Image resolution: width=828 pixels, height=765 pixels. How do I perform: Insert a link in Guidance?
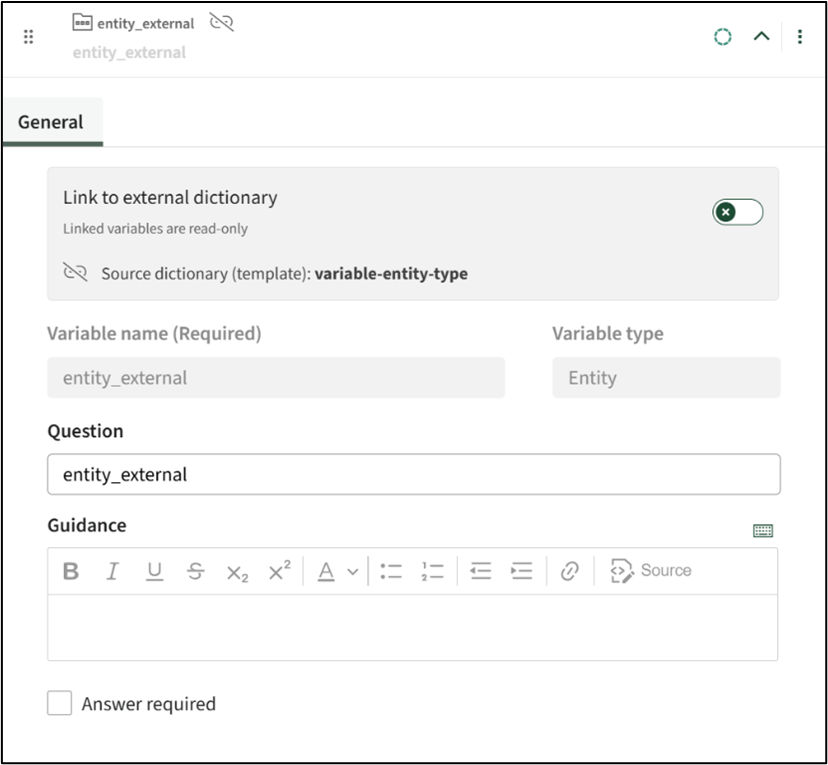click(x=570, y=571)
